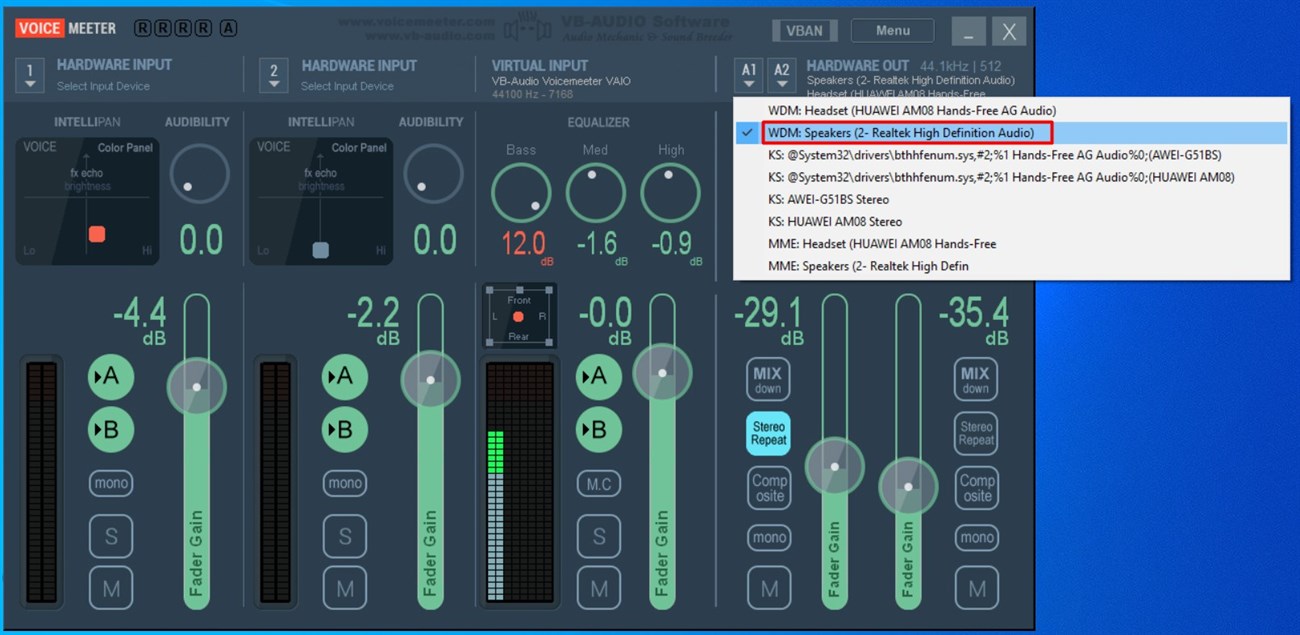Viewport: 1300px width, 635px height.
Task: Mute the Virtual Input strip
Action: (599, 588)
